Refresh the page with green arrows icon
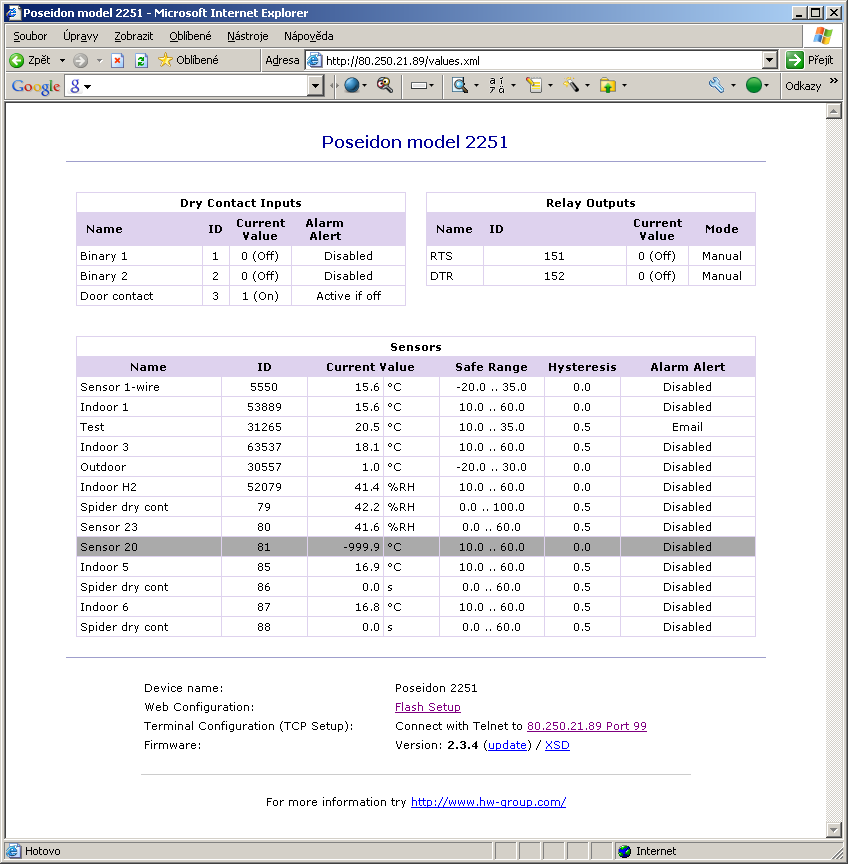 (142, 60)
